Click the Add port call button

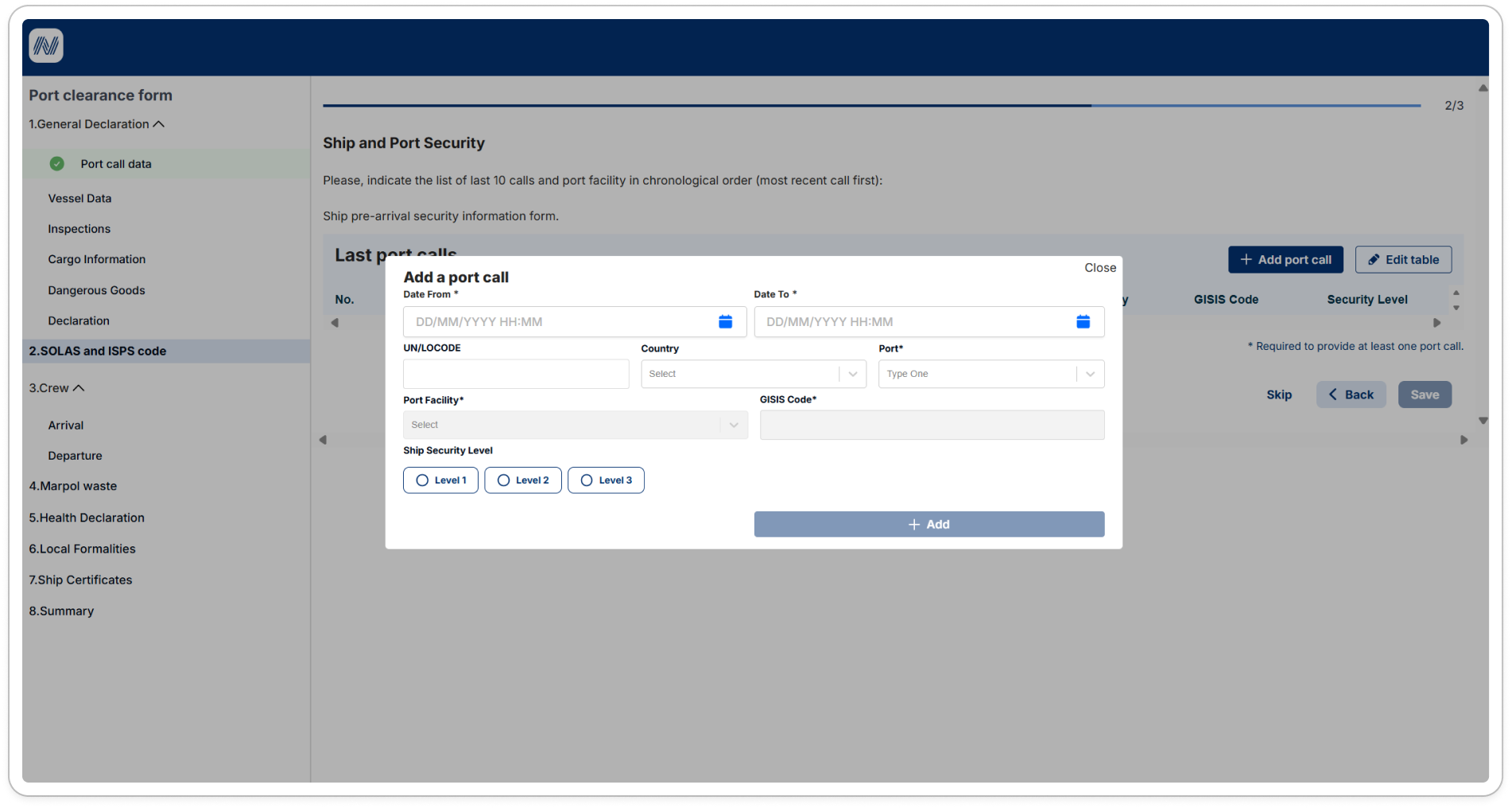pos(1285,260)
